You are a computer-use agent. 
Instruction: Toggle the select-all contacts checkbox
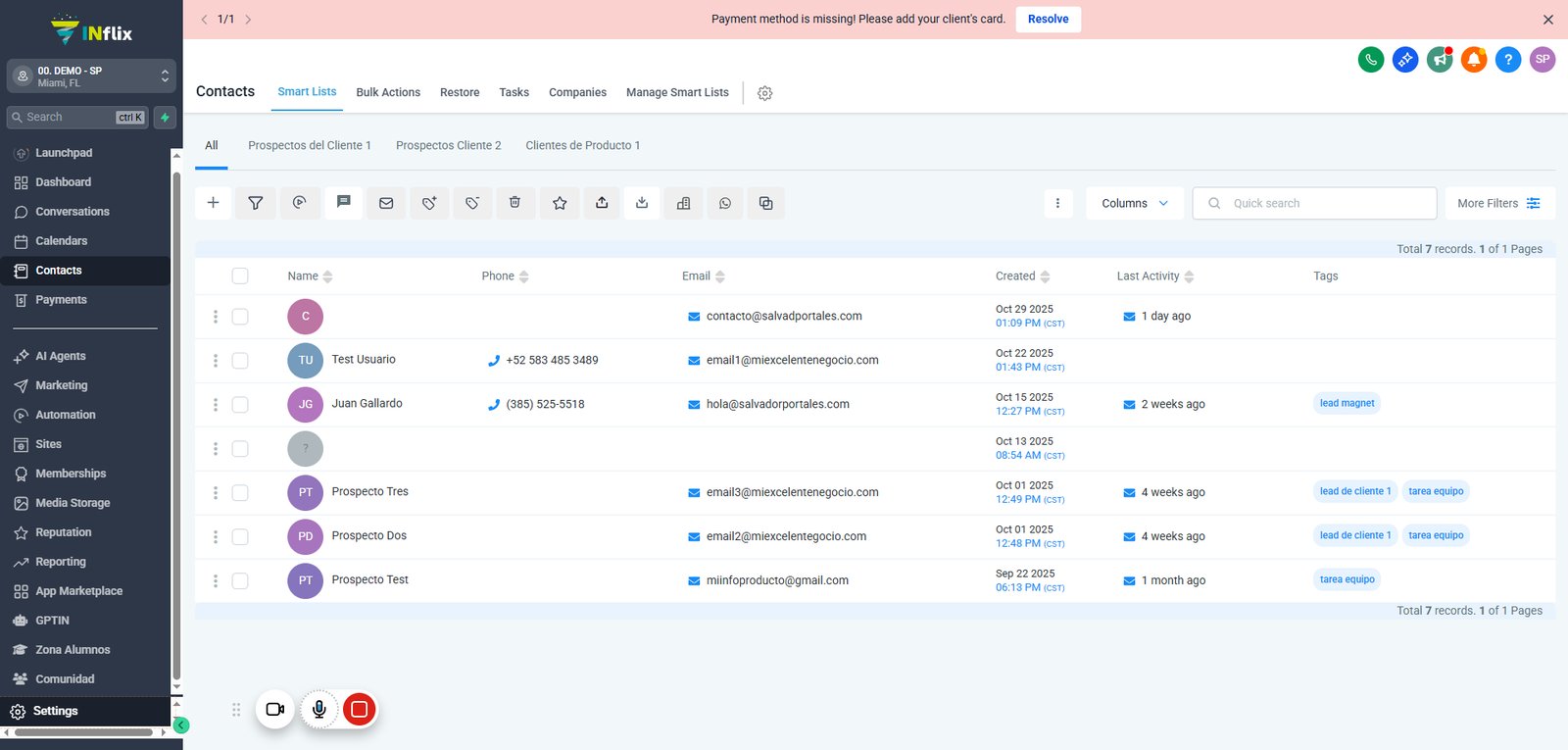click(240, 276)
